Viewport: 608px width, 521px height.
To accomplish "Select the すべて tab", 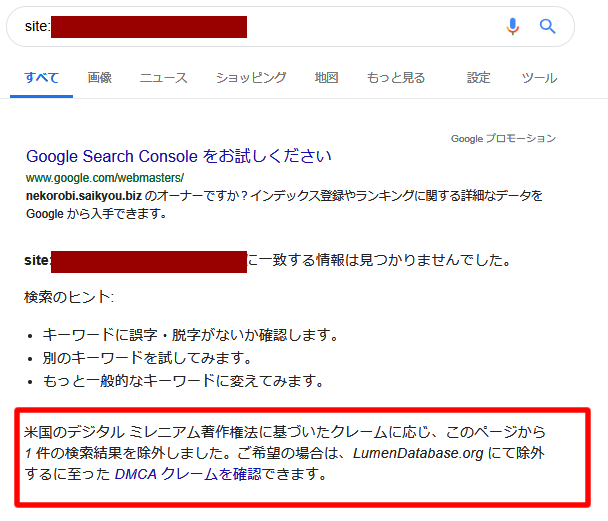I will tap(41, 78).
